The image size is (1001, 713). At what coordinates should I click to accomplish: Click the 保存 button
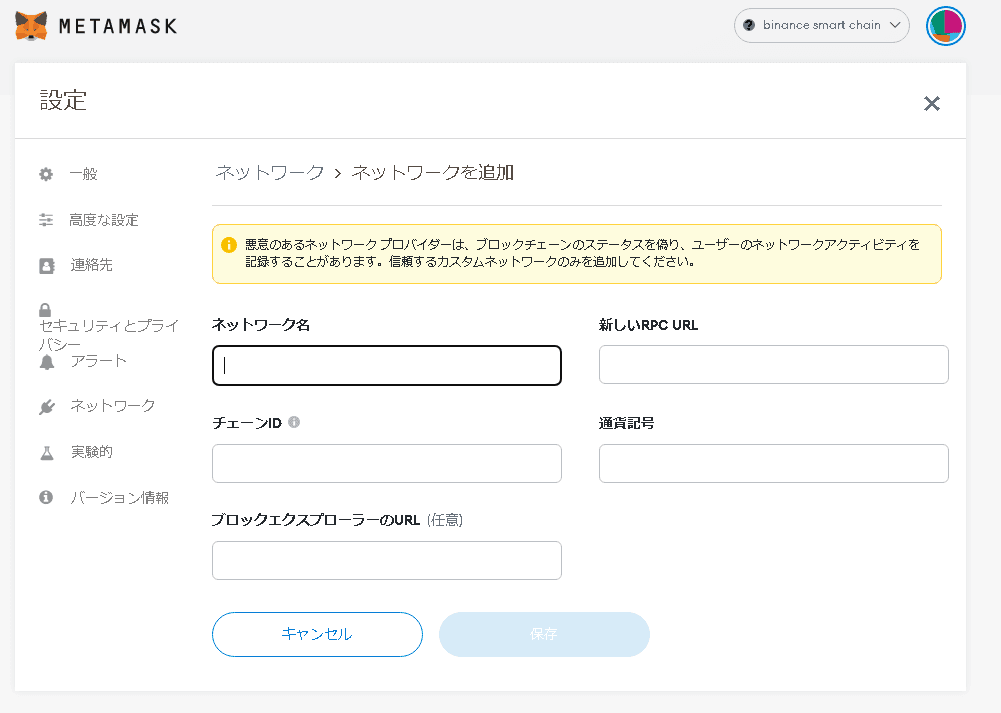coord(544,634)
